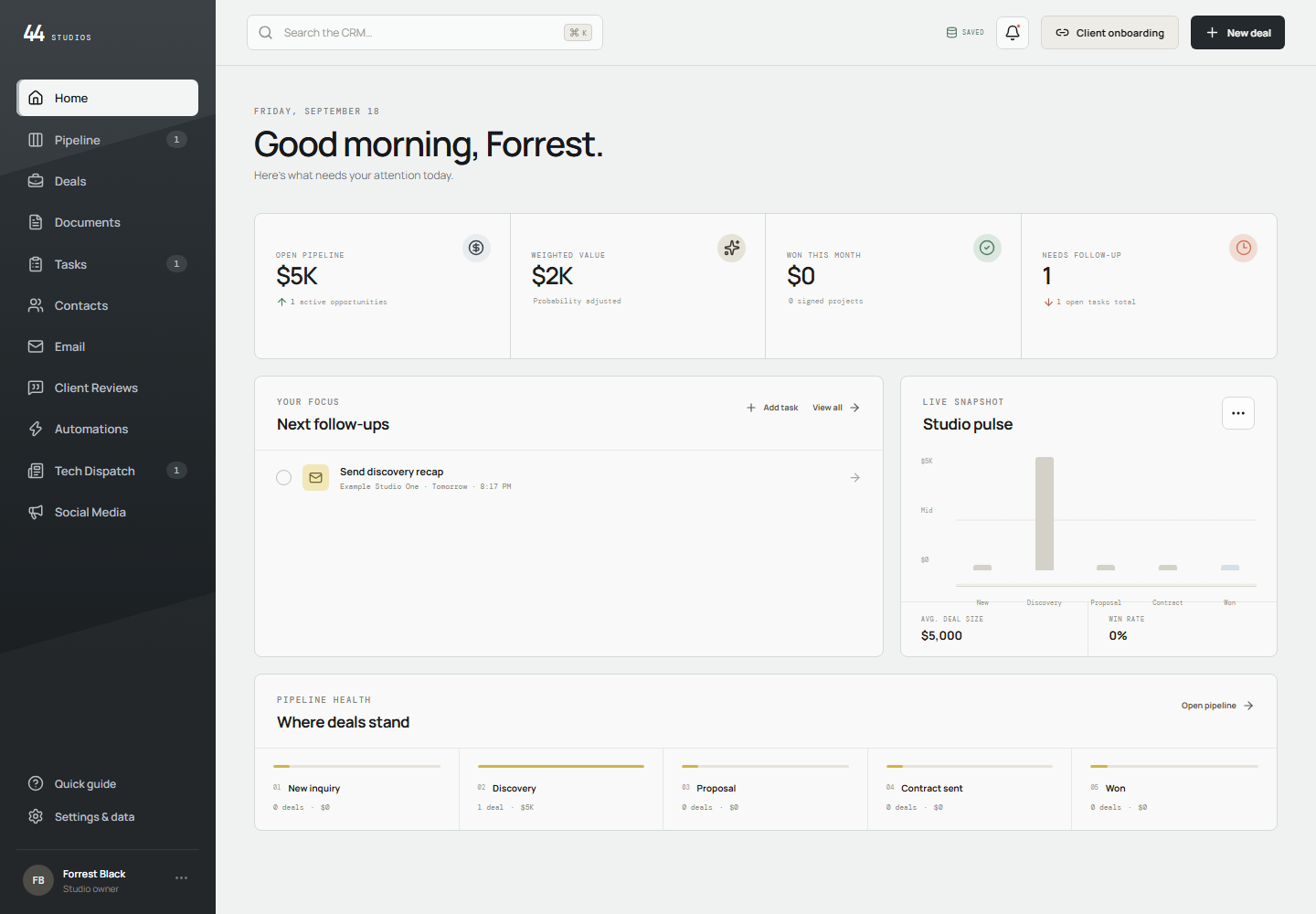Screen dimensions: 1316x914
Task: Click the $5,000 average deal size
Action: pos(941,635)
